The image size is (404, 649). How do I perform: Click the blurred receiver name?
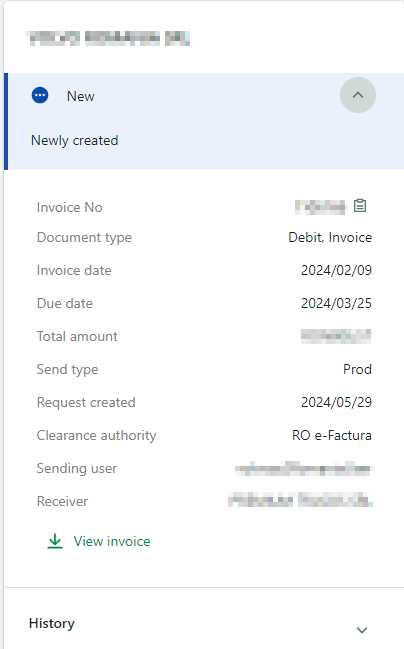tap(300, 500)
